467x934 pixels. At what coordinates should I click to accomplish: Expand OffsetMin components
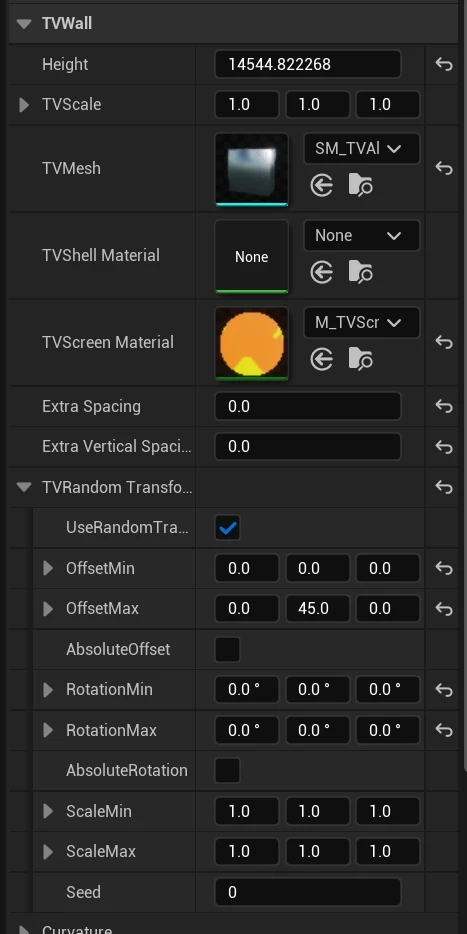point(48,568)
